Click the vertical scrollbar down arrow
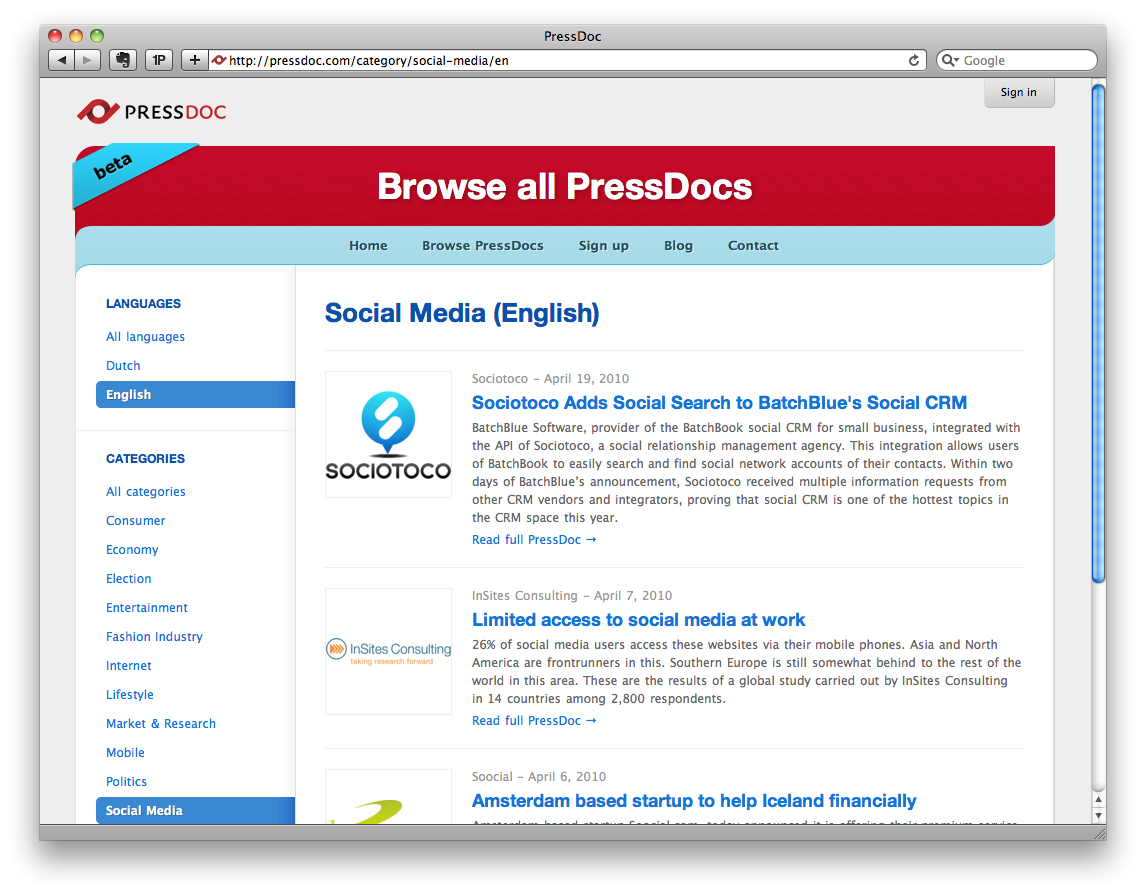 tap(1098, 815)
